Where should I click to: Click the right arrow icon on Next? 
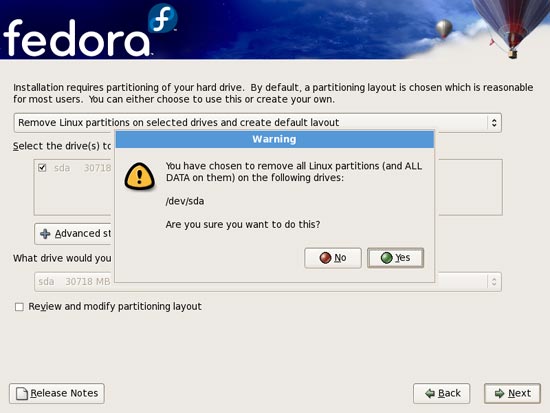click(499, 393)
